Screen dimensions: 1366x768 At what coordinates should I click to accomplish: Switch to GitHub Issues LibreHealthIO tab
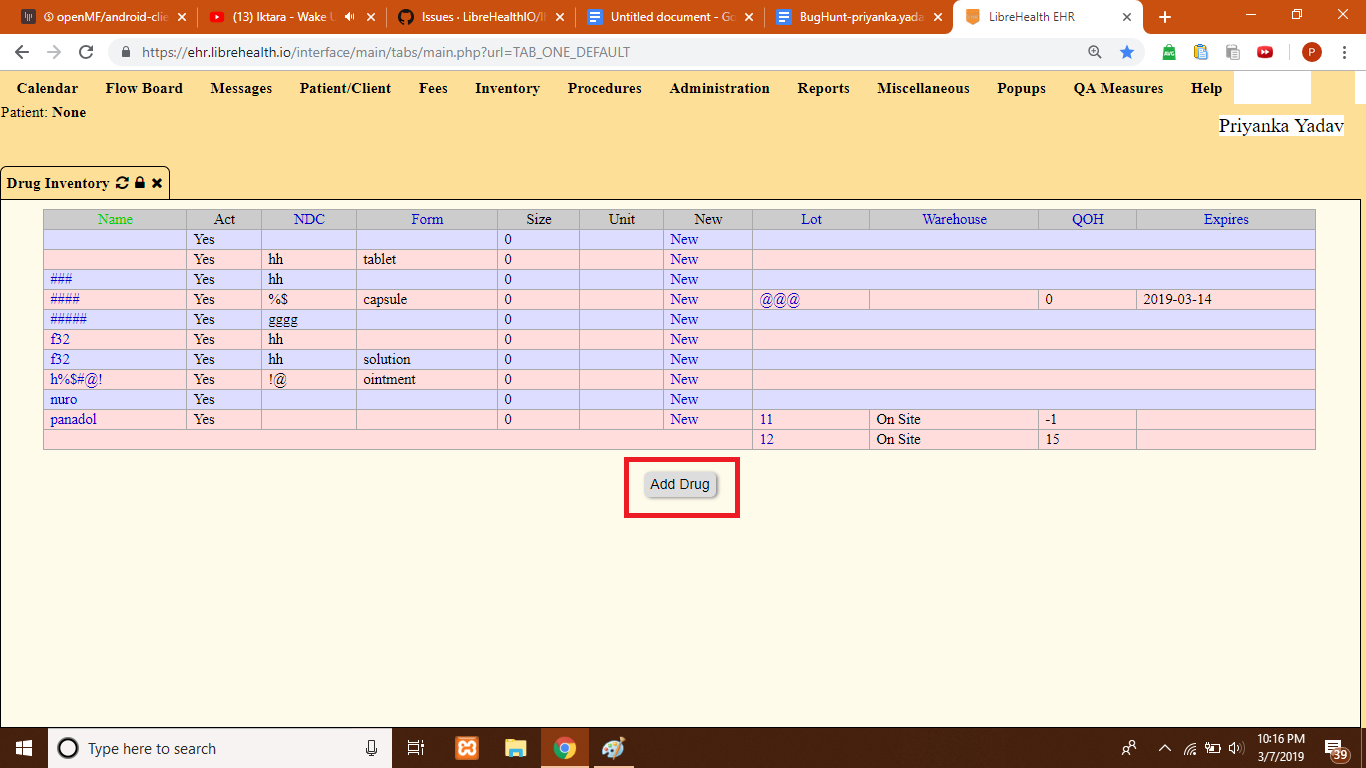(479, 17)
